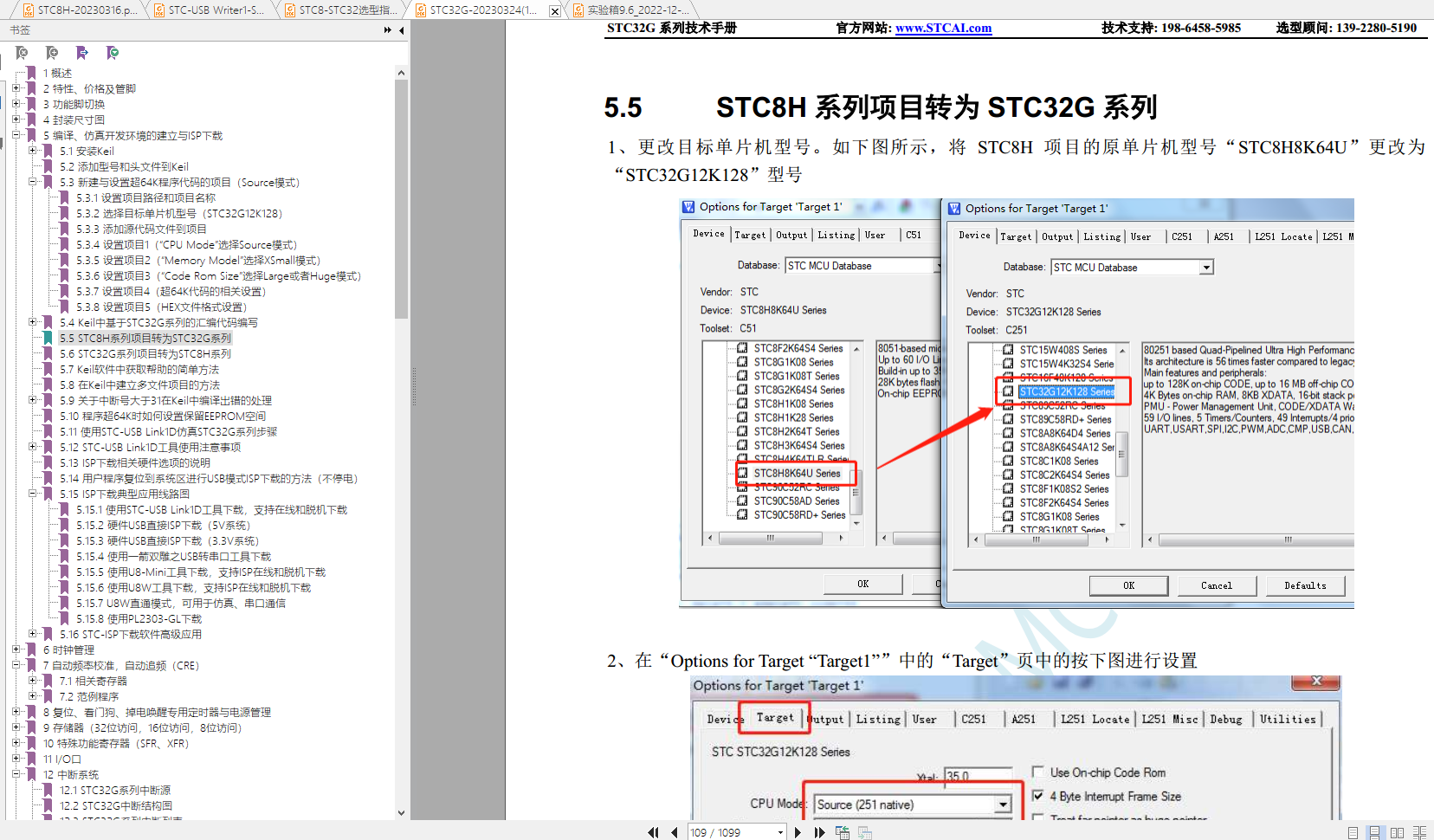Click the add new bookmark icon
Image resolution: width=1434 pixels, height=840 pixels.
coord(52,54)
